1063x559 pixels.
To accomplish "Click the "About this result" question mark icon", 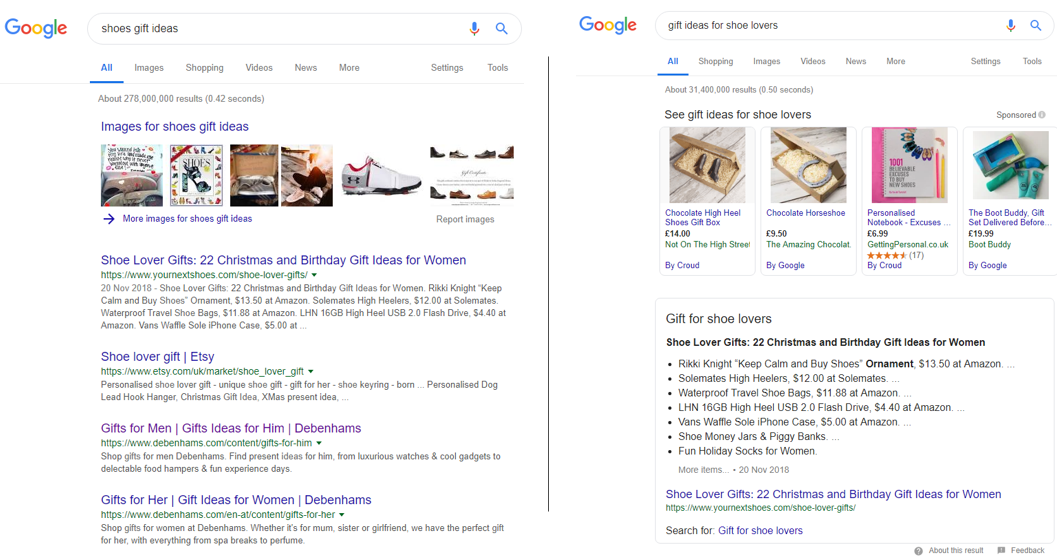I will (x=919, y=551).
